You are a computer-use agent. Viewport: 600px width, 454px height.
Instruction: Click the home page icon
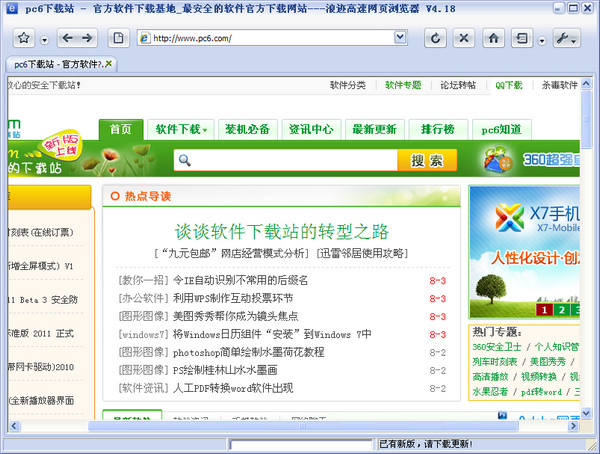494,39
